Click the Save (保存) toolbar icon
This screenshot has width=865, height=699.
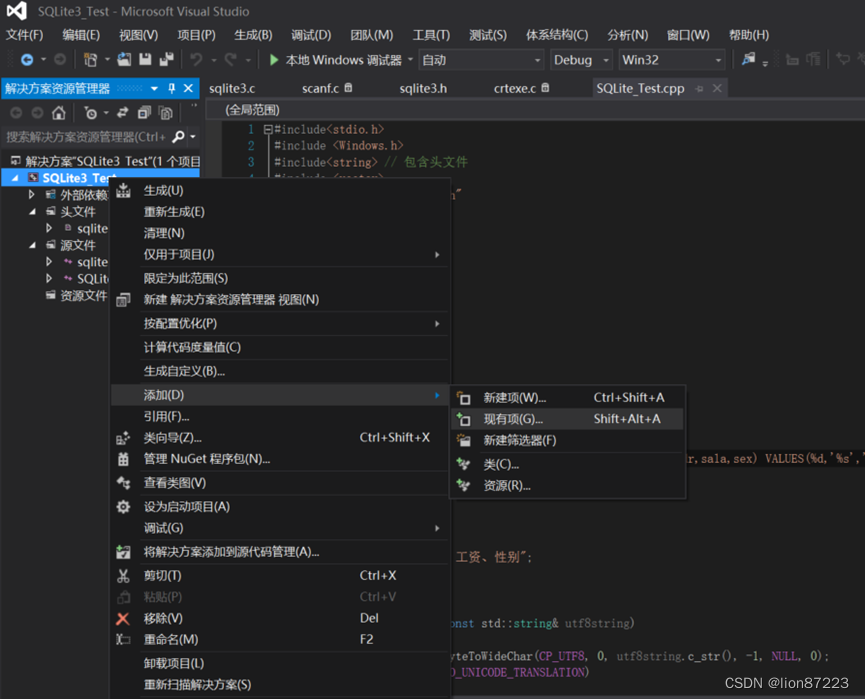tap(145, 59)
